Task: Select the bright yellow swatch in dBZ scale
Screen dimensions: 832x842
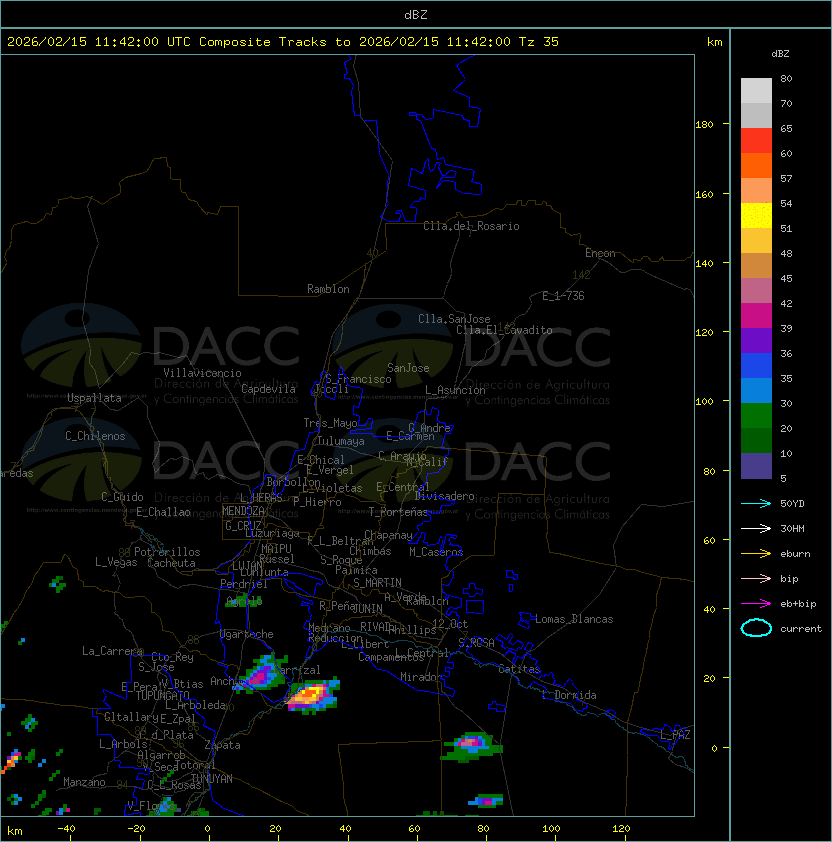Action: 756,216
